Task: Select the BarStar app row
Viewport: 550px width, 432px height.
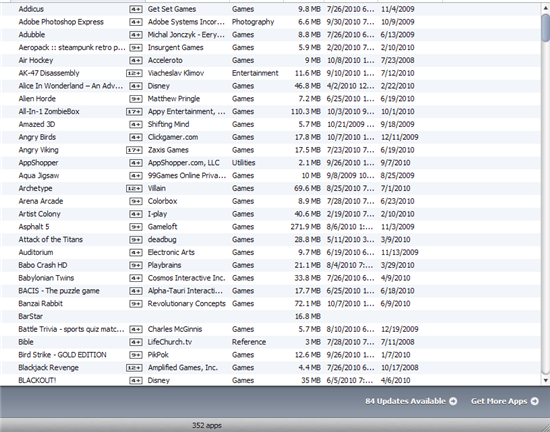Action: [271, 316]
